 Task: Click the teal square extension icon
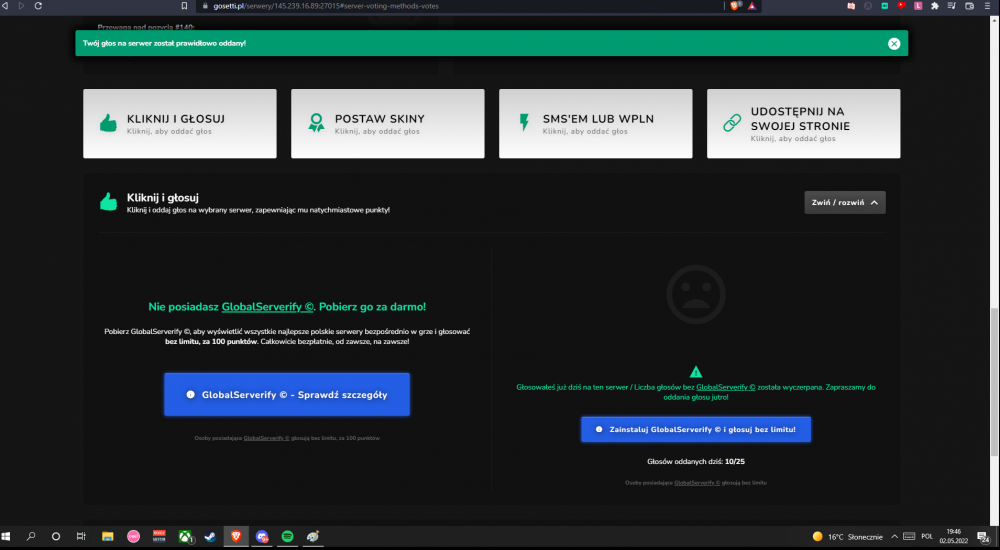[x=885, y=6]
